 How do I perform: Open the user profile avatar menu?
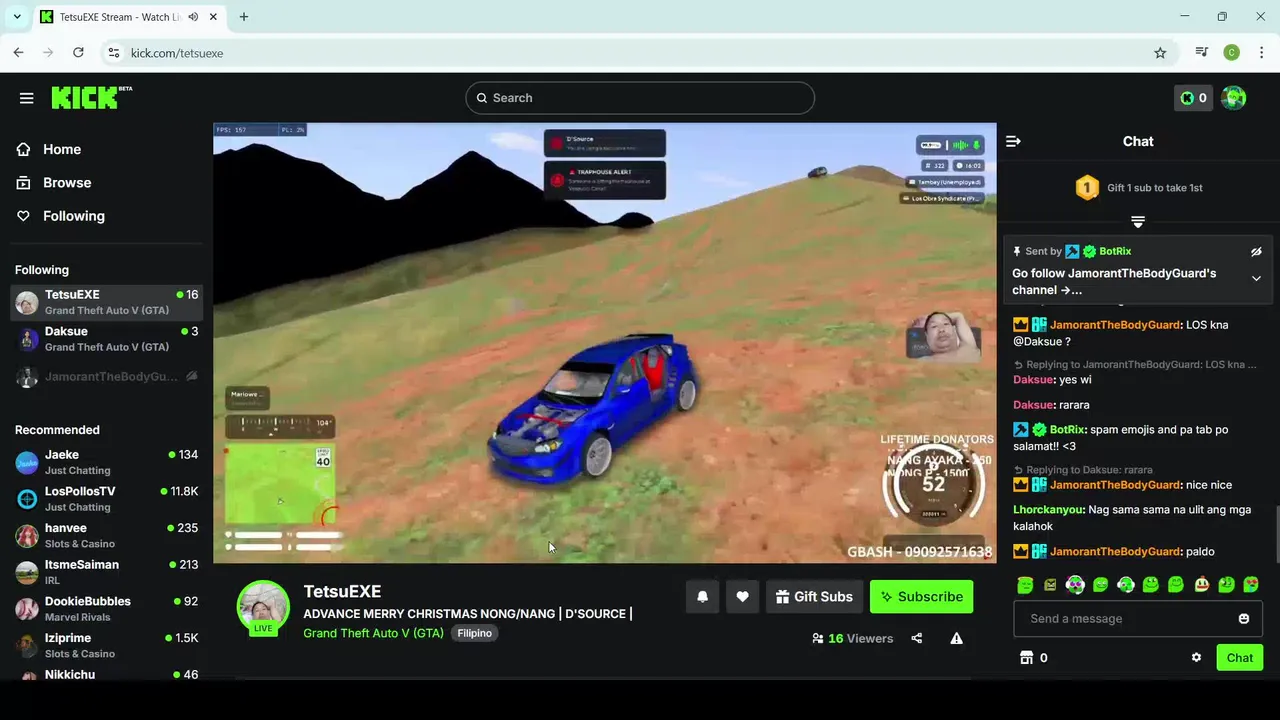coord(1234,98)
